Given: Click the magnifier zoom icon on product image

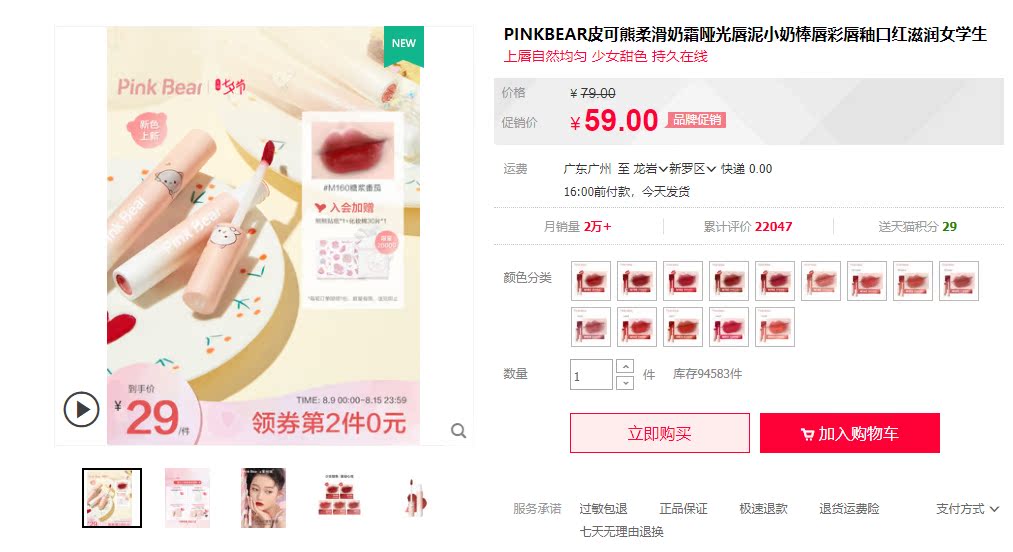Looking at the screenshot, I should [x=458, y=430].
